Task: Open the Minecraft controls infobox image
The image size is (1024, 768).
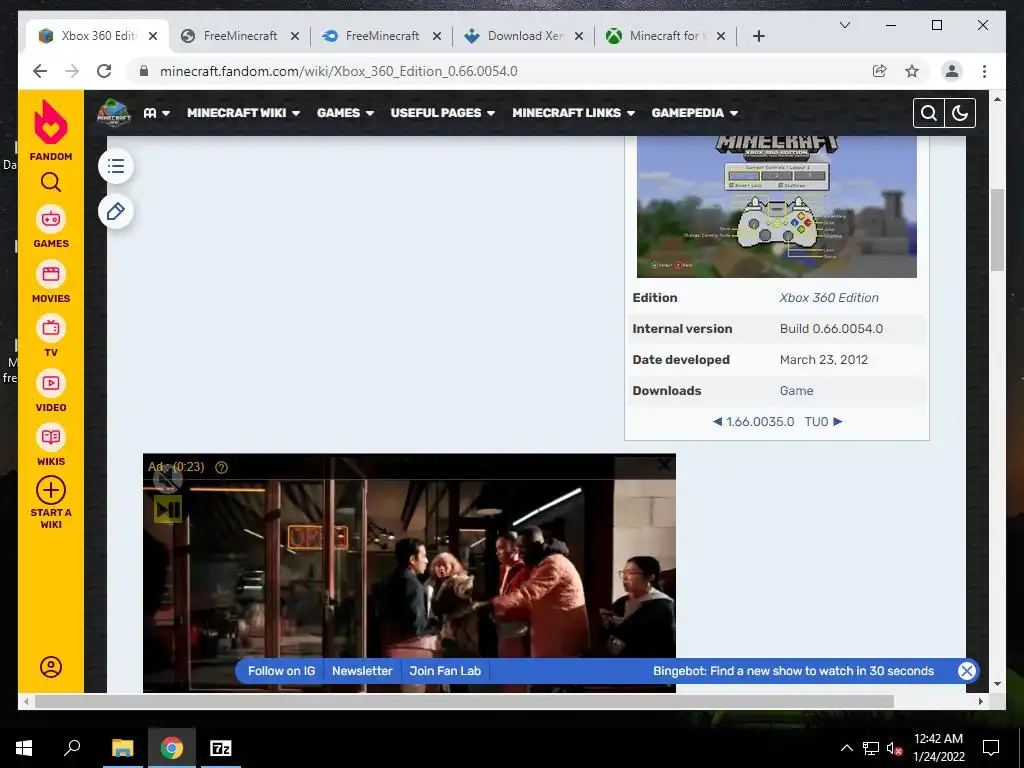Action: point(776,206)
